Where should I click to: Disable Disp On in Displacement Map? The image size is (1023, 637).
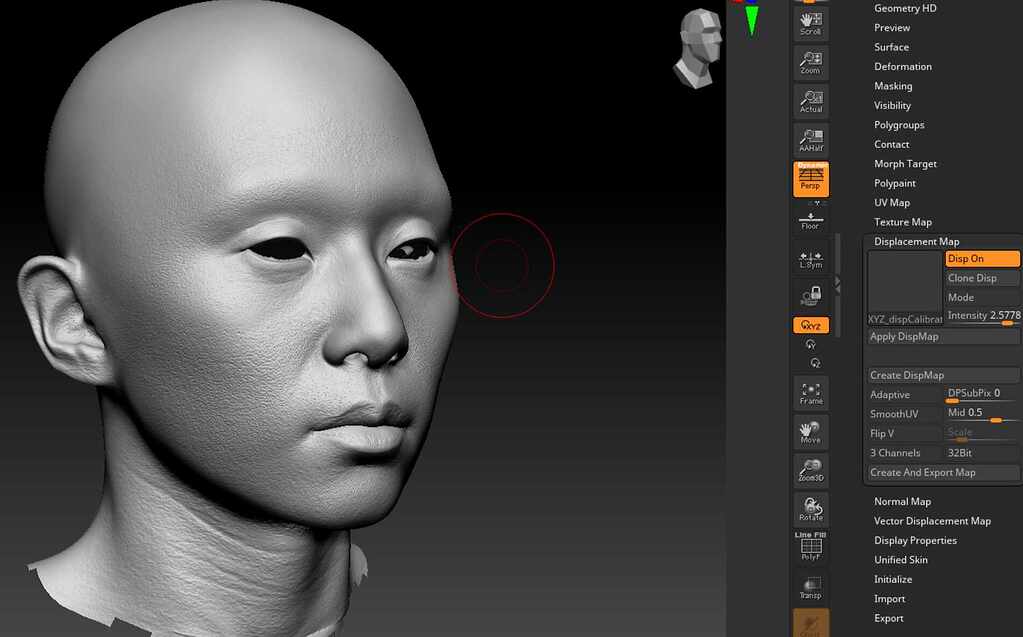981,258
